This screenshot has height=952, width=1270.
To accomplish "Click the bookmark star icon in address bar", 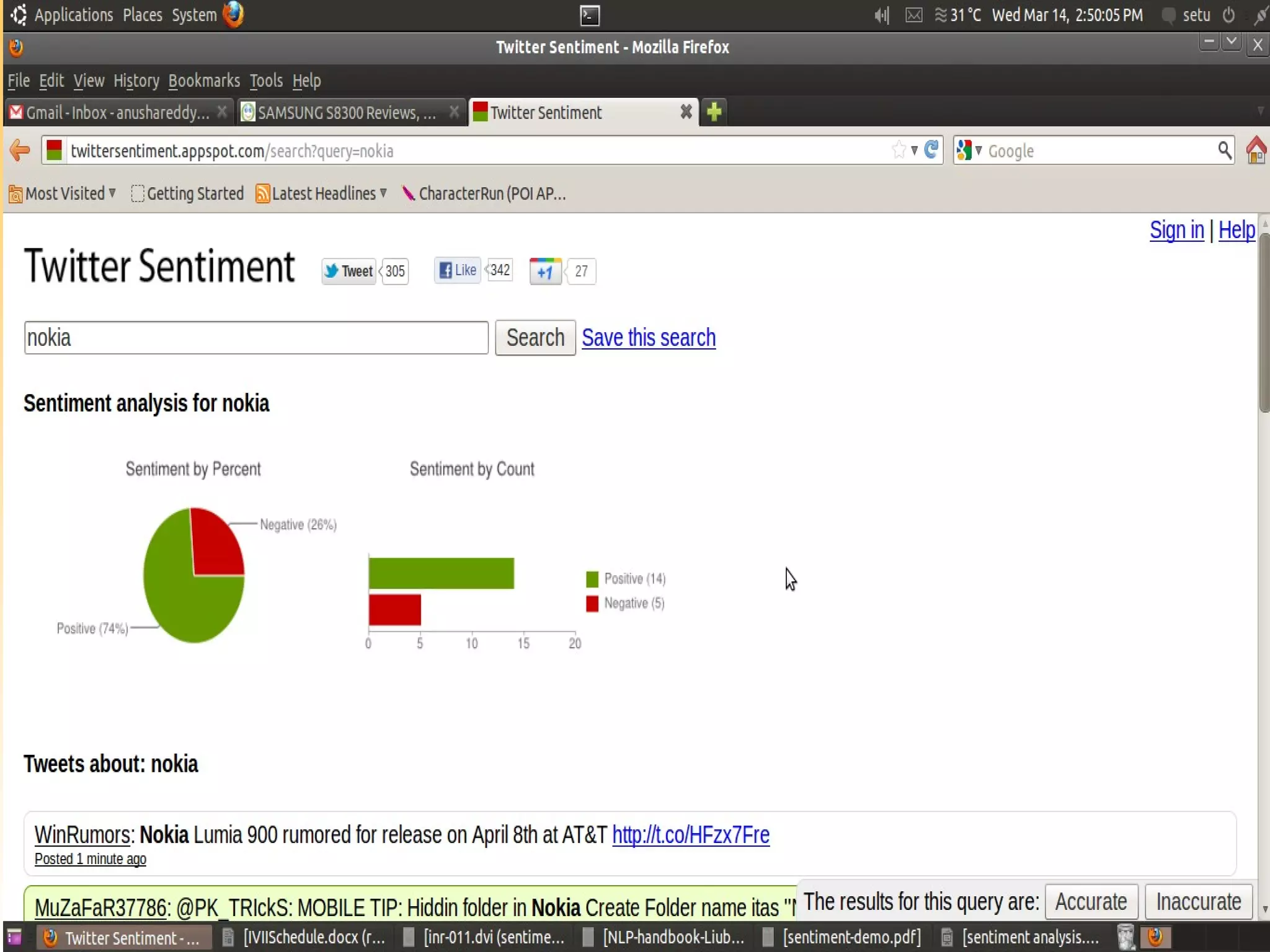I will click(x=899, y=150).
